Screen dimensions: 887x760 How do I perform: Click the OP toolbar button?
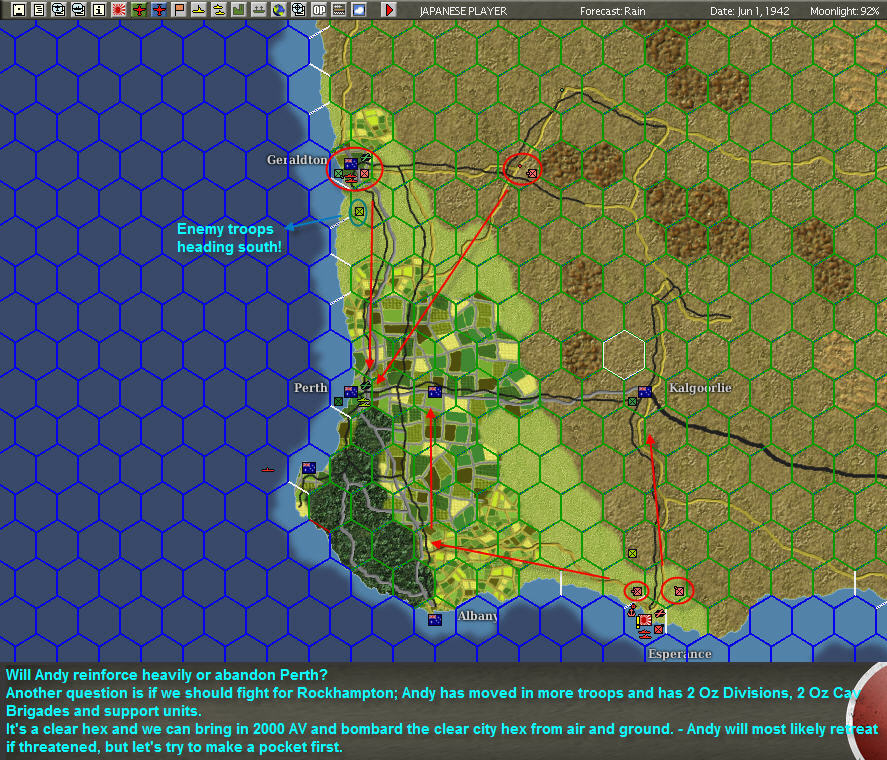(319, 10)
